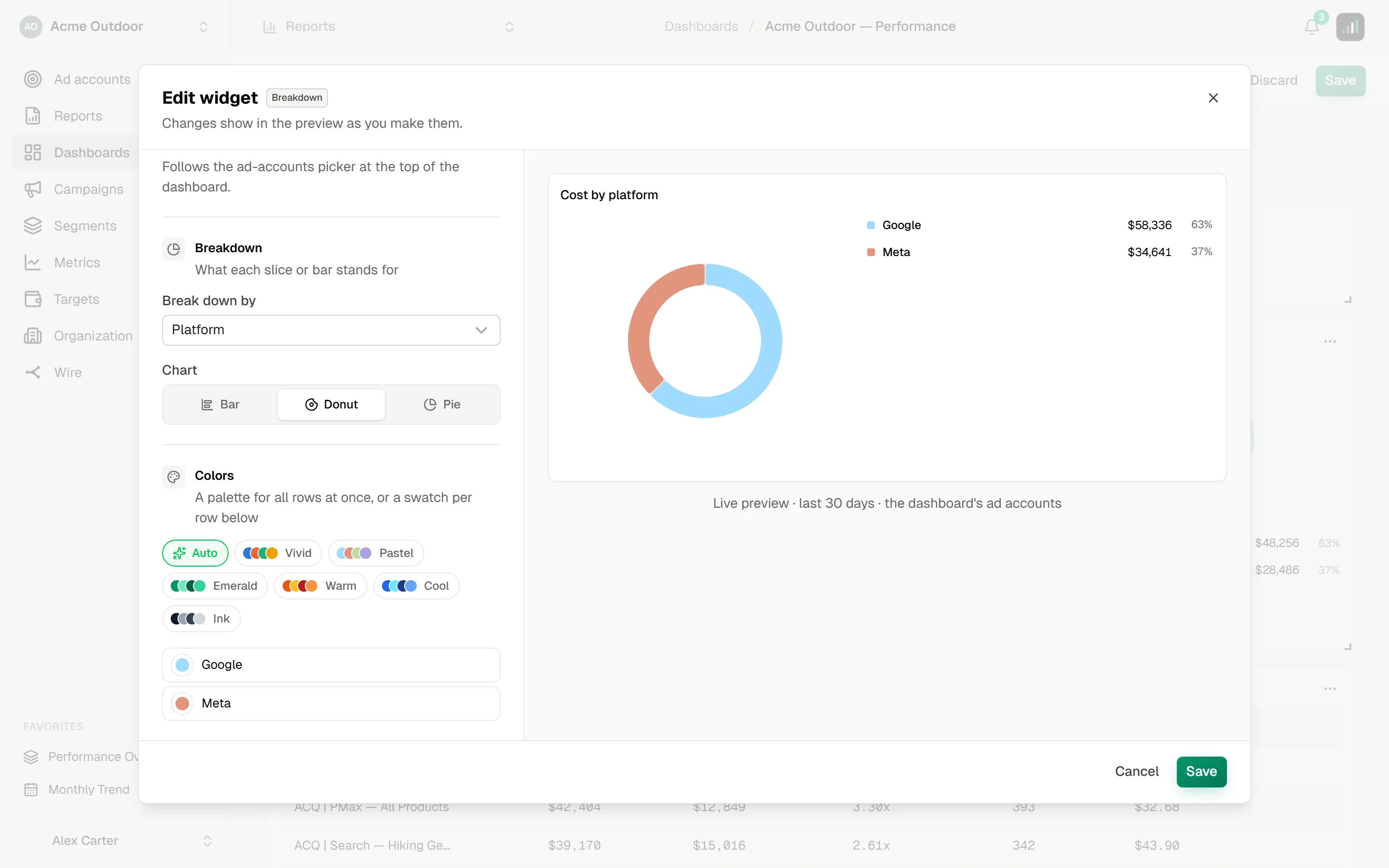
Task: Click the Monthly Trend calendar icon
Action: pyautogui.click(x=31, y=789)
